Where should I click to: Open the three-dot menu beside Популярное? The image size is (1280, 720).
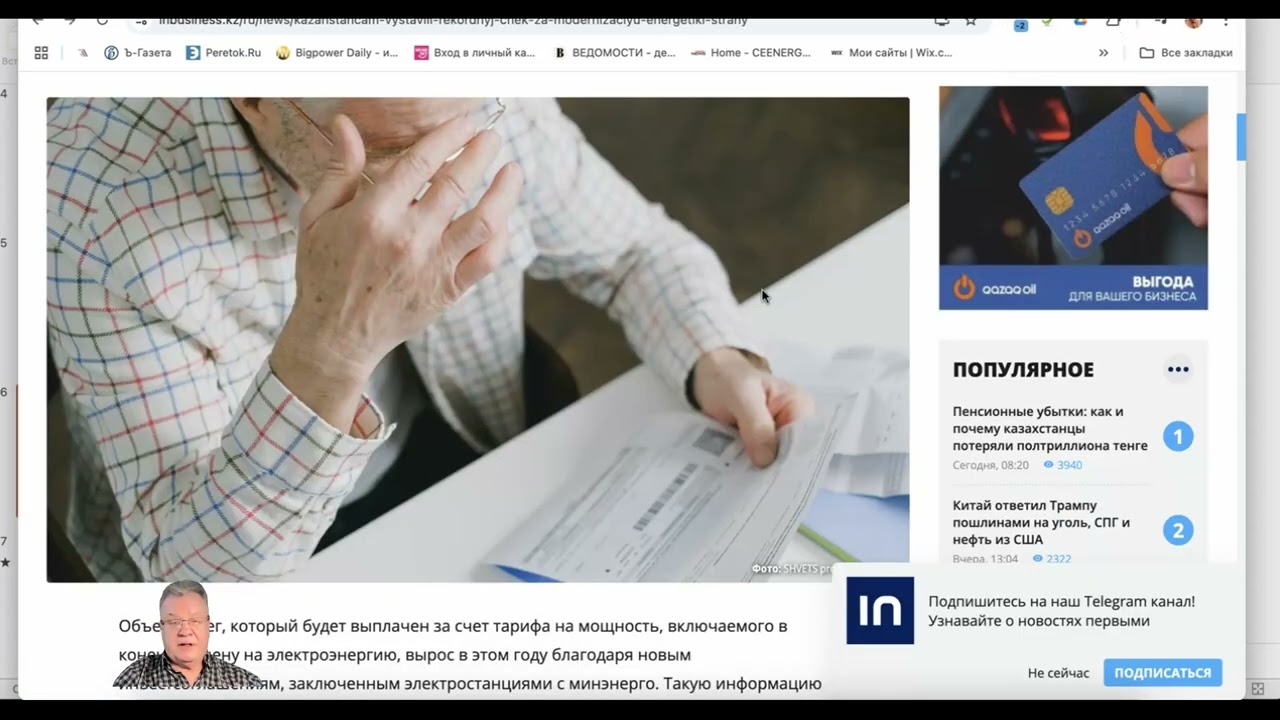[1178, 370]
